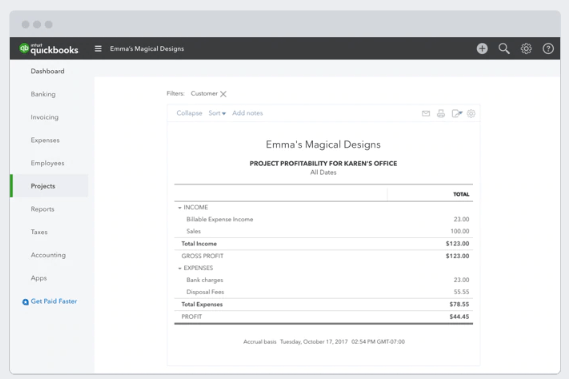Click the Gross Profit $123.00 amount
The height and width of the screenshot is (379, 569).
tap(457, 256)
